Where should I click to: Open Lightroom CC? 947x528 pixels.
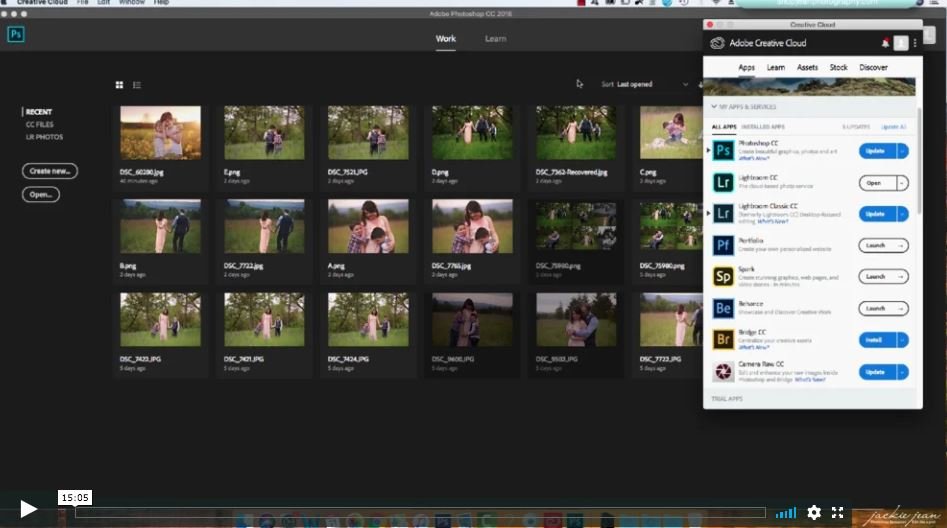pyautogui.click(x=877, y=183)
